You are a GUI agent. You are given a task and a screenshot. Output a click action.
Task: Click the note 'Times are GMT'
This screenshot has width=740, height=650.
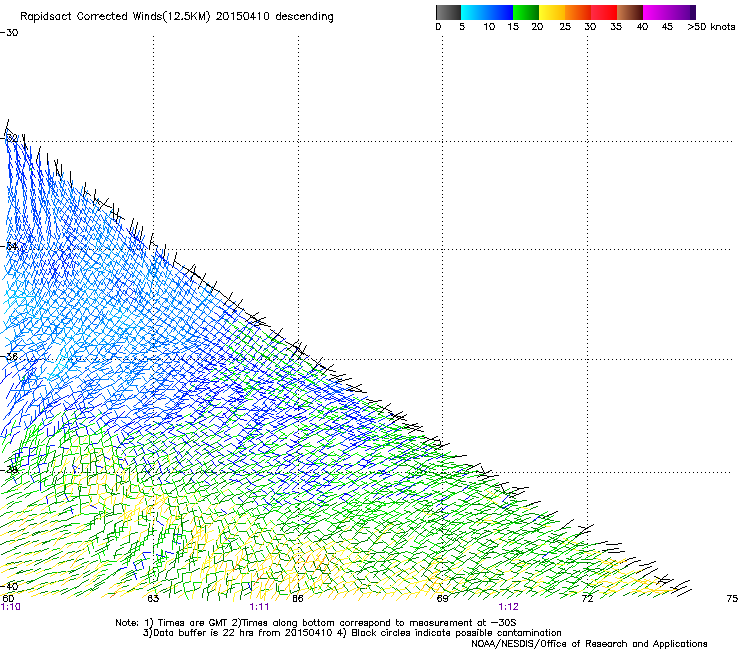coord(193,623)
